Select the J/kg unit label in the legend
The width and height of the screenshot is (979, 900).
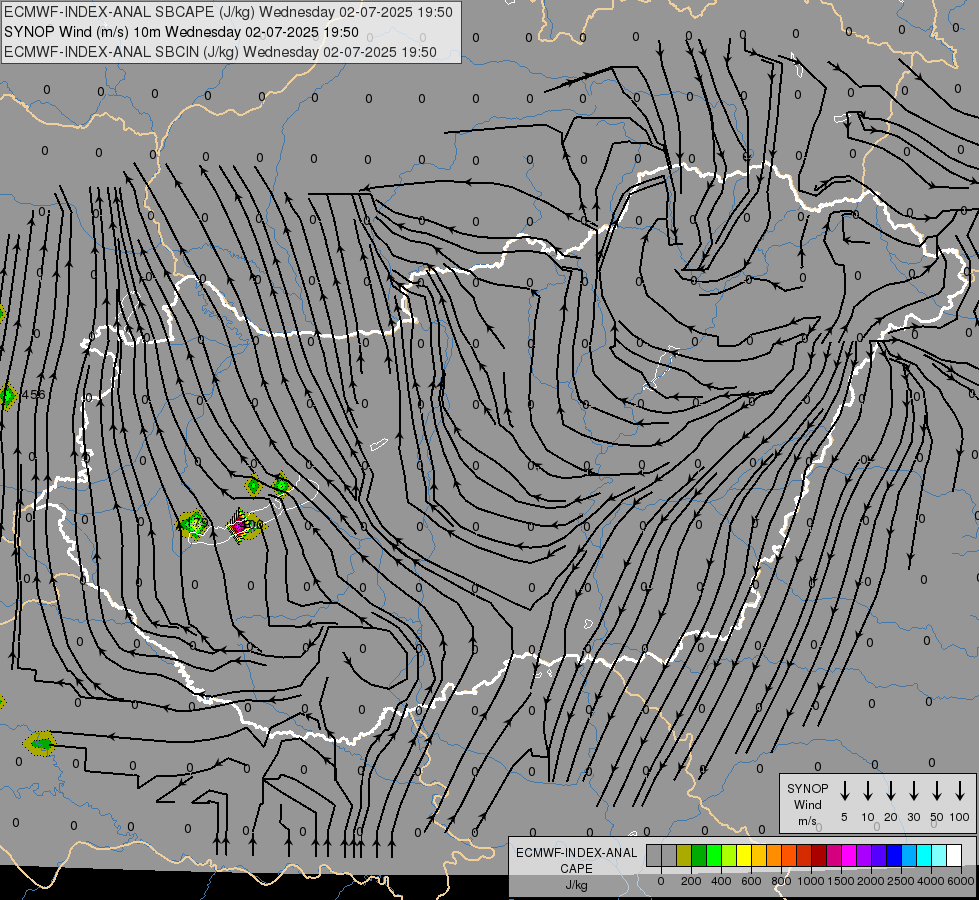[576, 885]
